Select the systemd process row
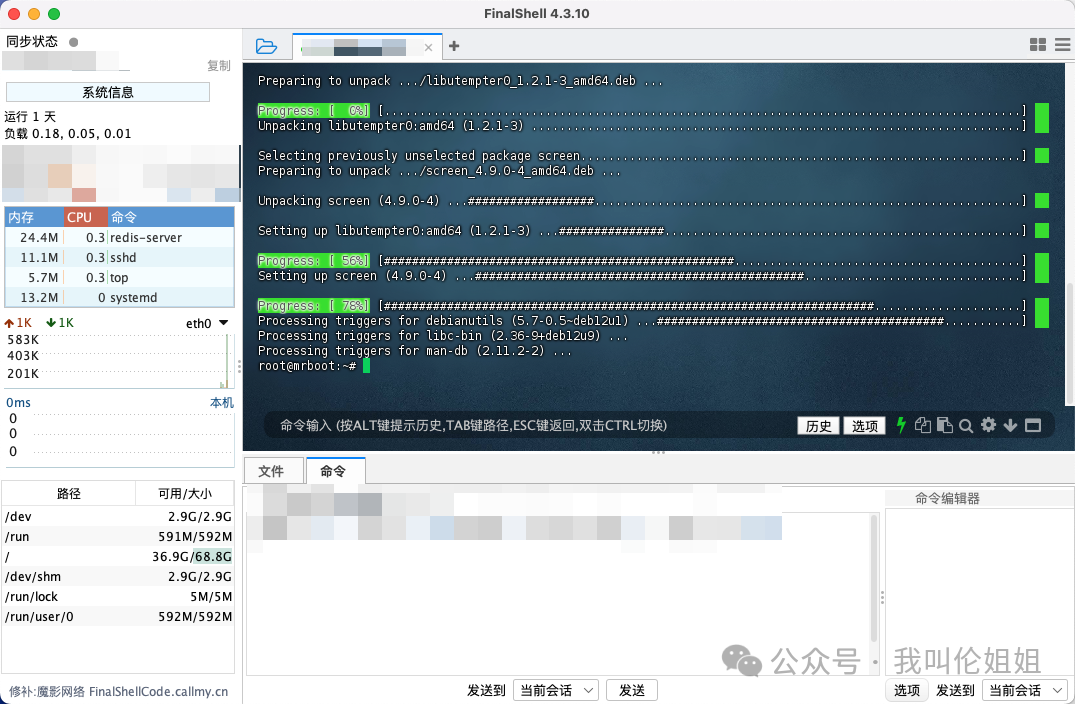 click(x=119, y=298)
